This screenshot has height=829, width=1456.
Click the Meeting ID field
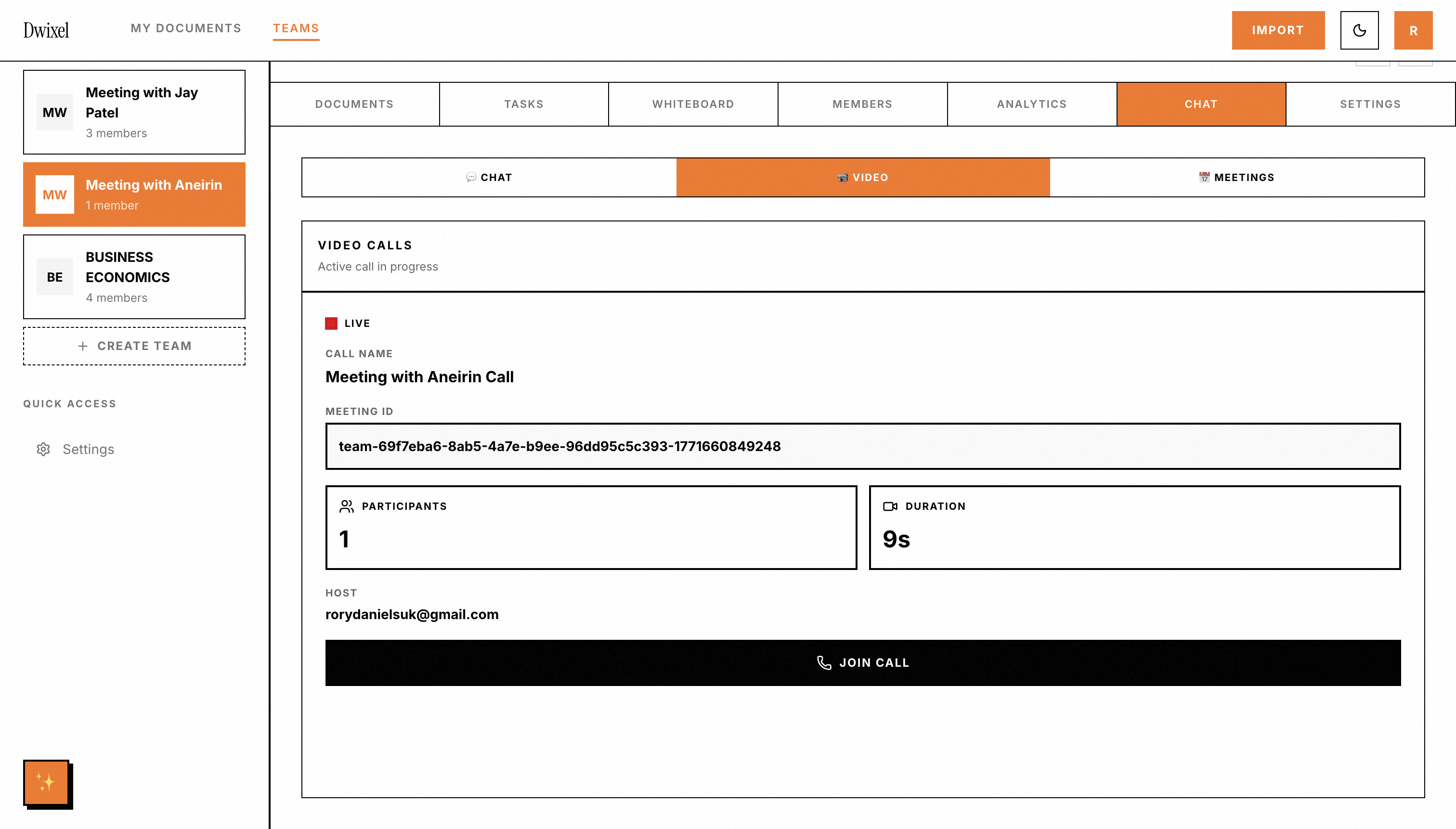[862, 446]
